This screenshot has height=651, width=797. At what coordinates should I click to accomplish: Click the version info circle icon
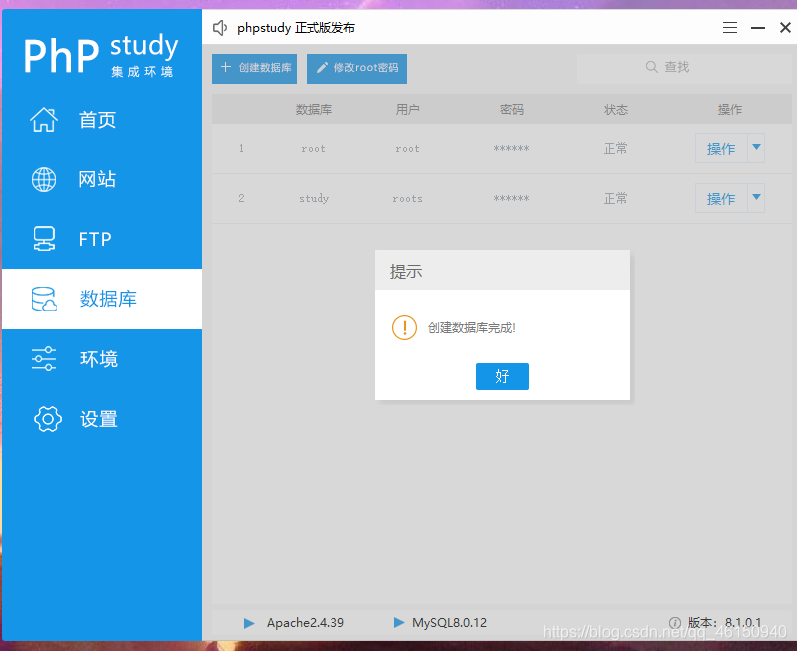[x=675, y=623]
